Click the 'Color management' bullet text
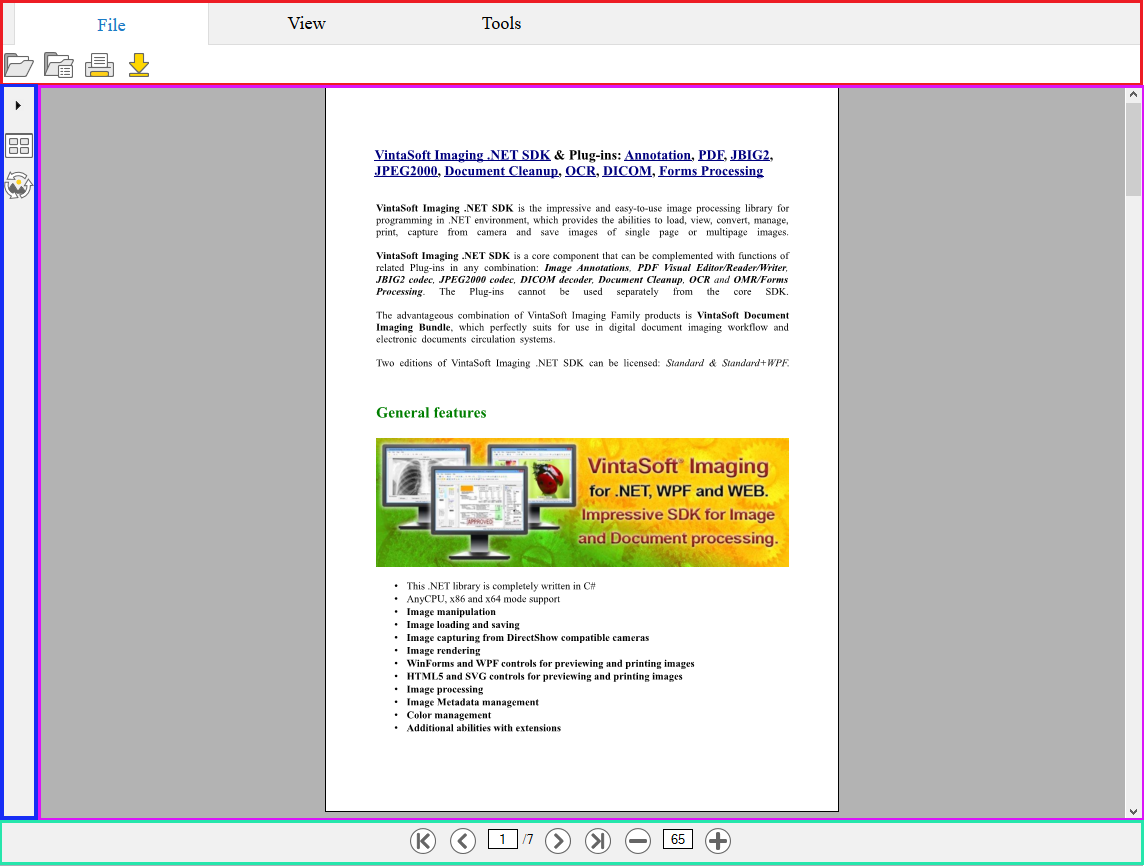Viewport: 1144px width, 866px height. pos(449,715)
